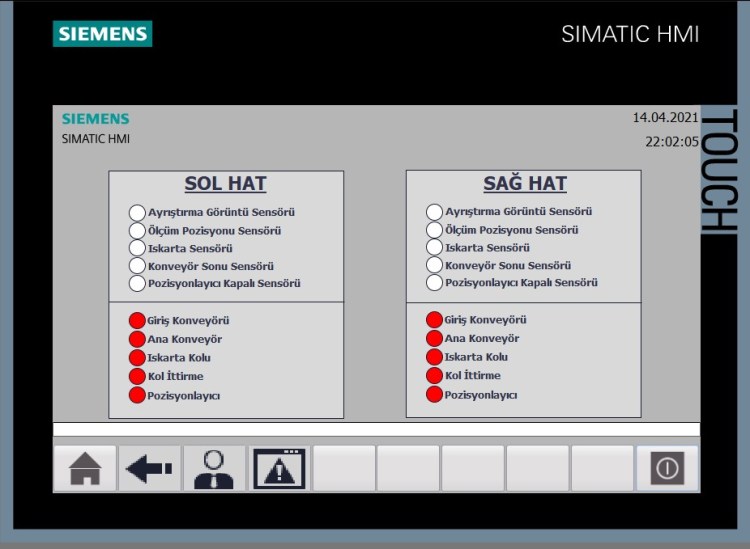Click red Pozisyonlayıcı indicator in SOL HAT

point(137,396)
